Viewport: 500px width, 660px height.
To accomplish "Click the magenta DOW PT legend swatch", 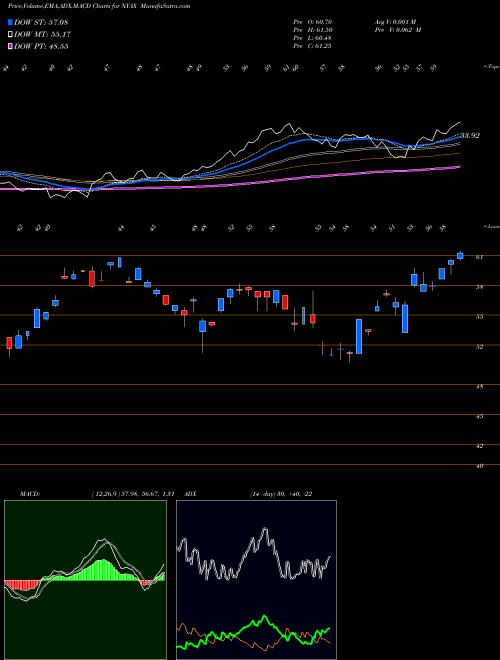I will tap(10, 46).
